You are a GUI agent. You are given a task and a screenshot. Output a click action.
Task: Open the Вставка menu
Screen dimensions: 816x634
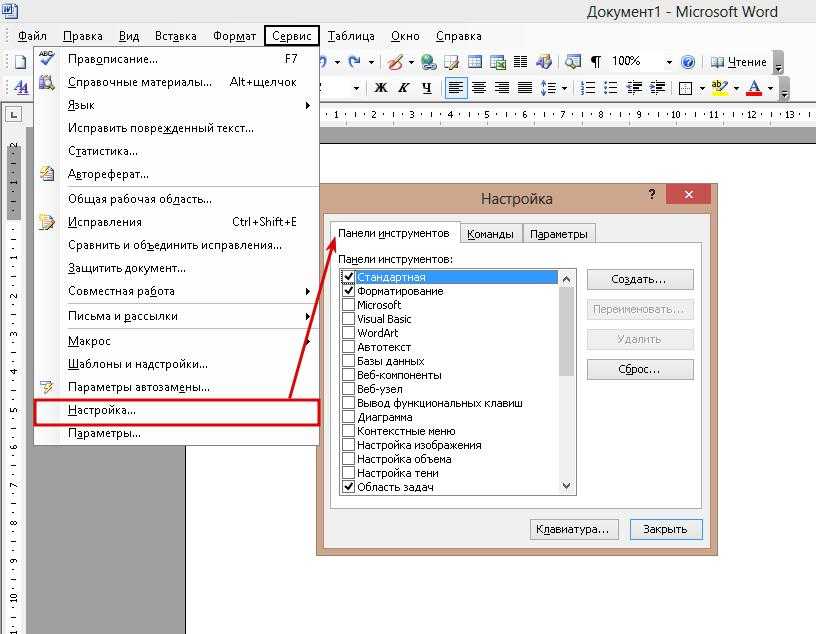click(175, 36)
